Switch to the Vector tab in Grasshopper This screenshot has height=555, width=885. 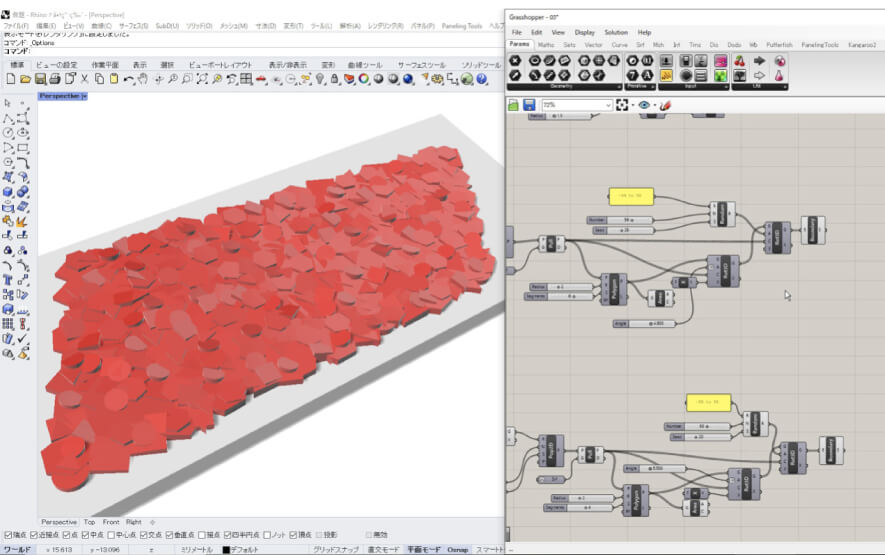coord(594,45)
